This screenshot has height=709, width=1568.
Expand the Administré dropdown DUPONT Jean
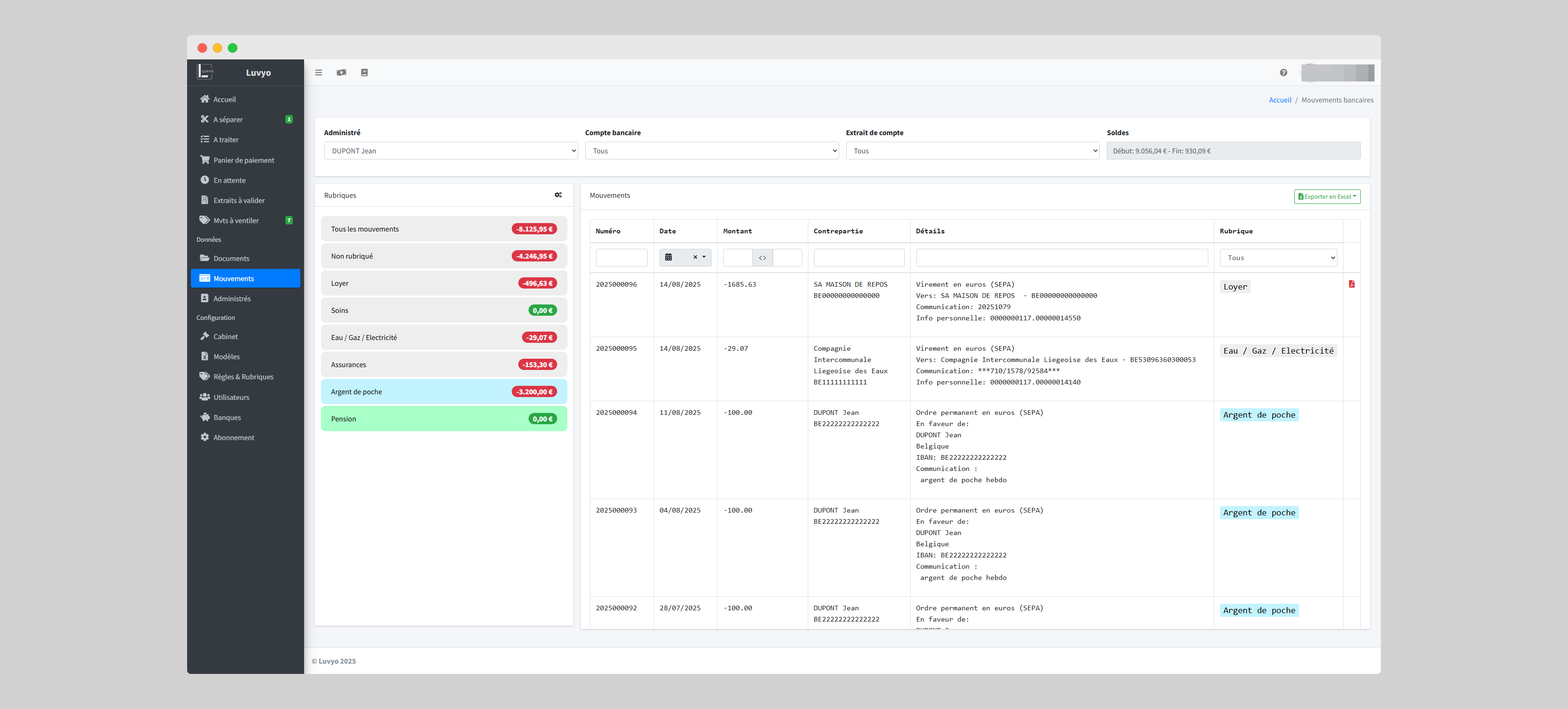tap(450, 151)
